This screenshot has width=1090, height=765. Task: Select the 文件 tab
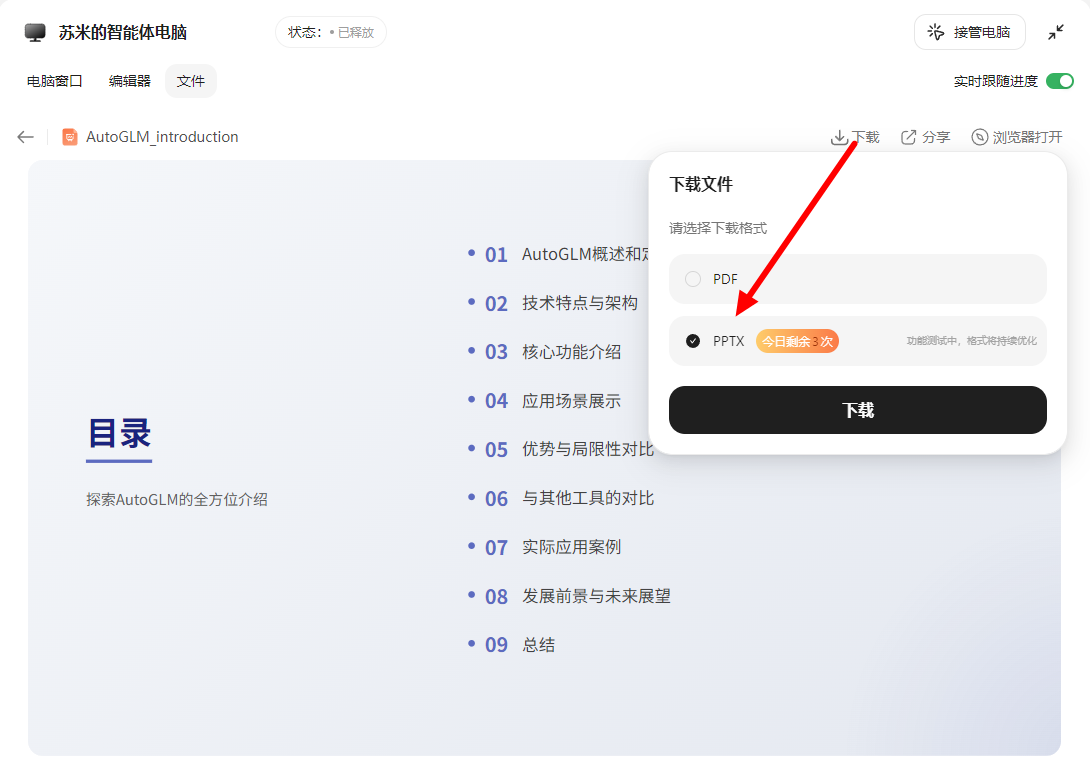pyautogui.click(x=190, y=81)
